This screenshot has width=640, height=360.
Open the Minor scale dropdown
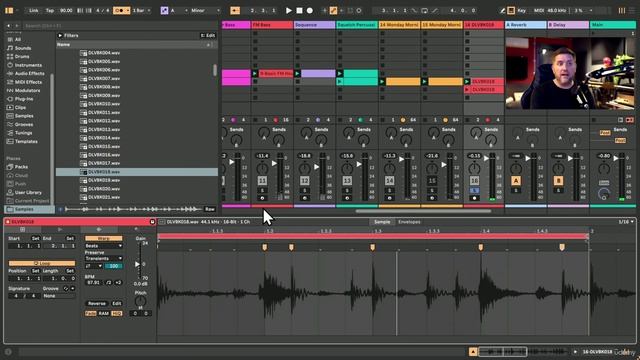205,10
